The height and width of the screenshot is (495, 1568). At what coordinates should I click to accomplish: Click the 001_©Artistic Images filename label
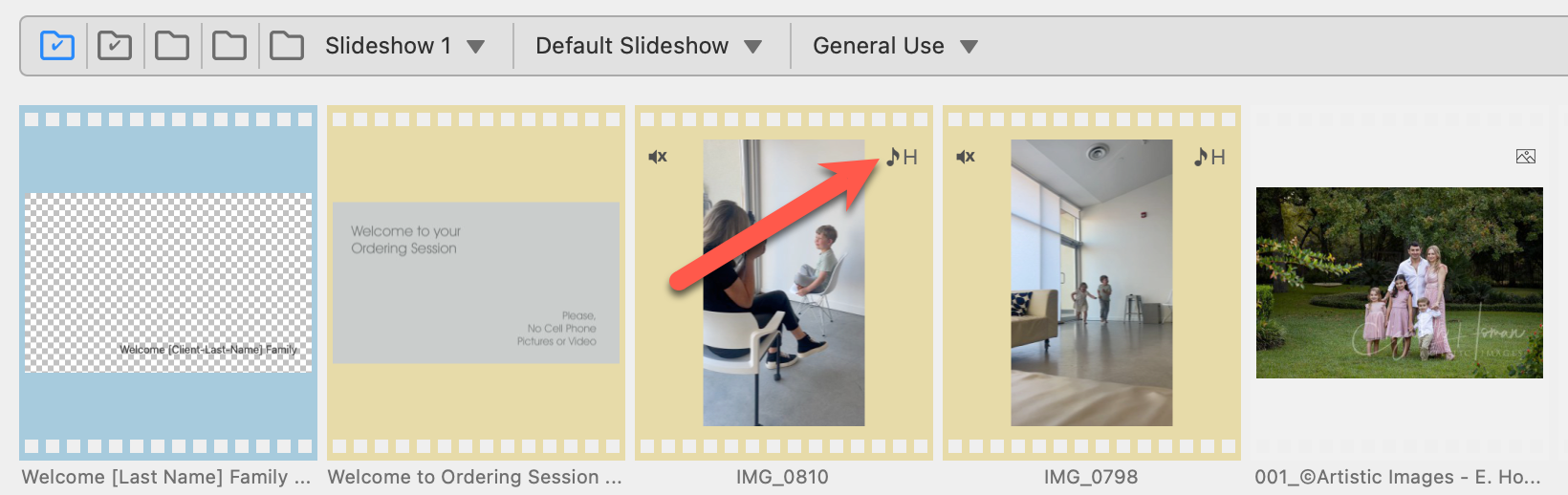pos(1397,477)
